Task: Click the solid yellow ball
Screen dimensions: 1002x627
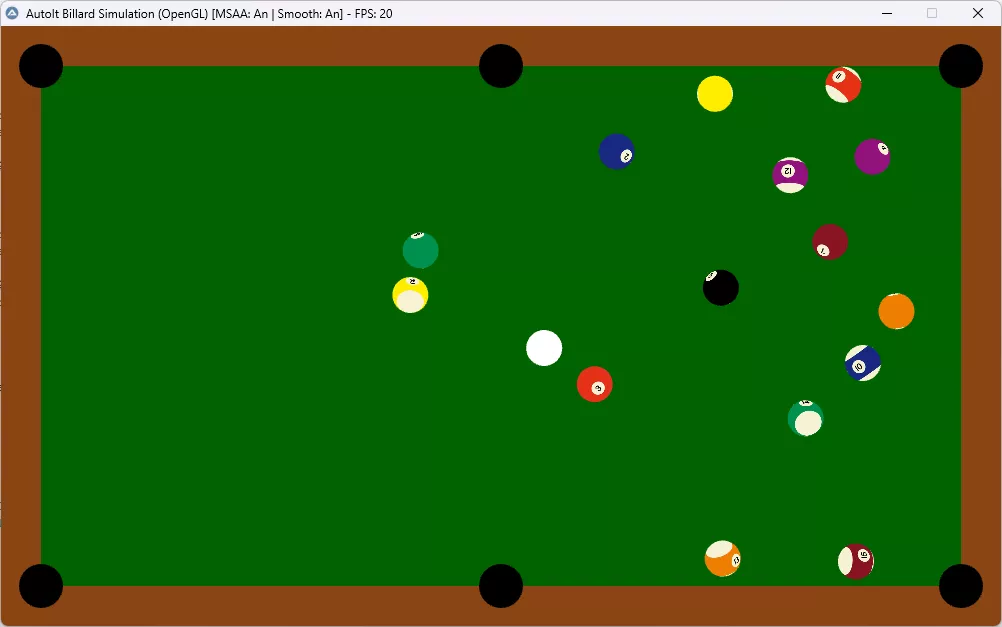Action: 715,94
